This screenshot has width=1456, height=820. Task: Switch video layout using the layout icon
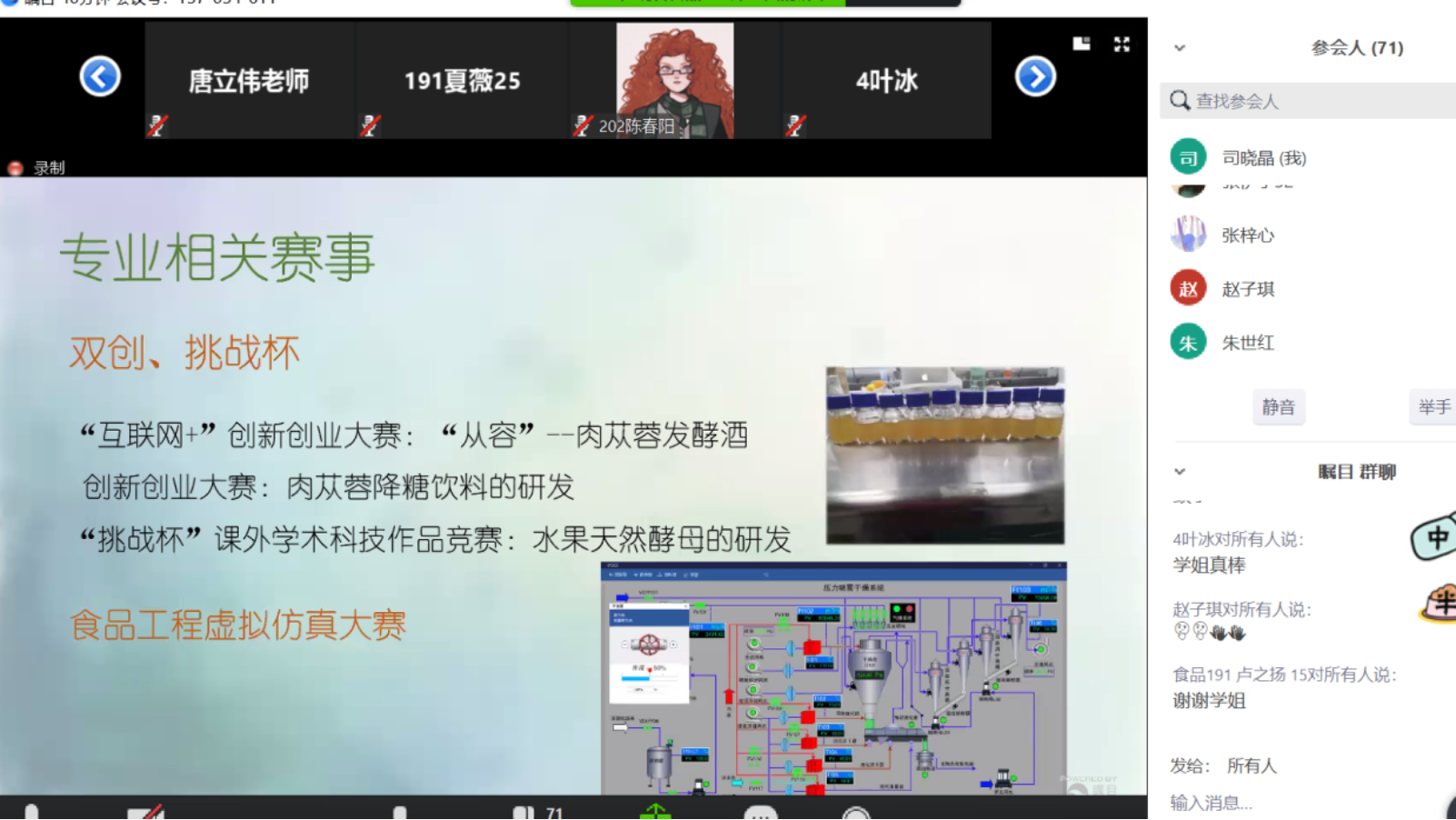(x=1080, y=43)
